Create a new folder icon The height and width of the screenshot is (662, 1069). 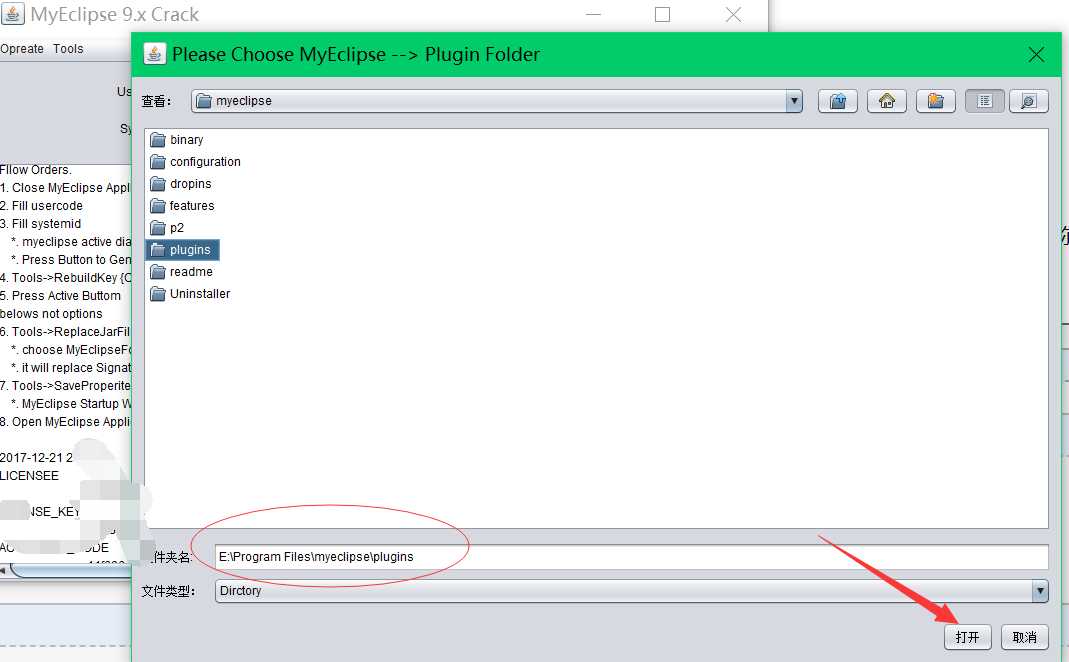(x=935, y=101)
